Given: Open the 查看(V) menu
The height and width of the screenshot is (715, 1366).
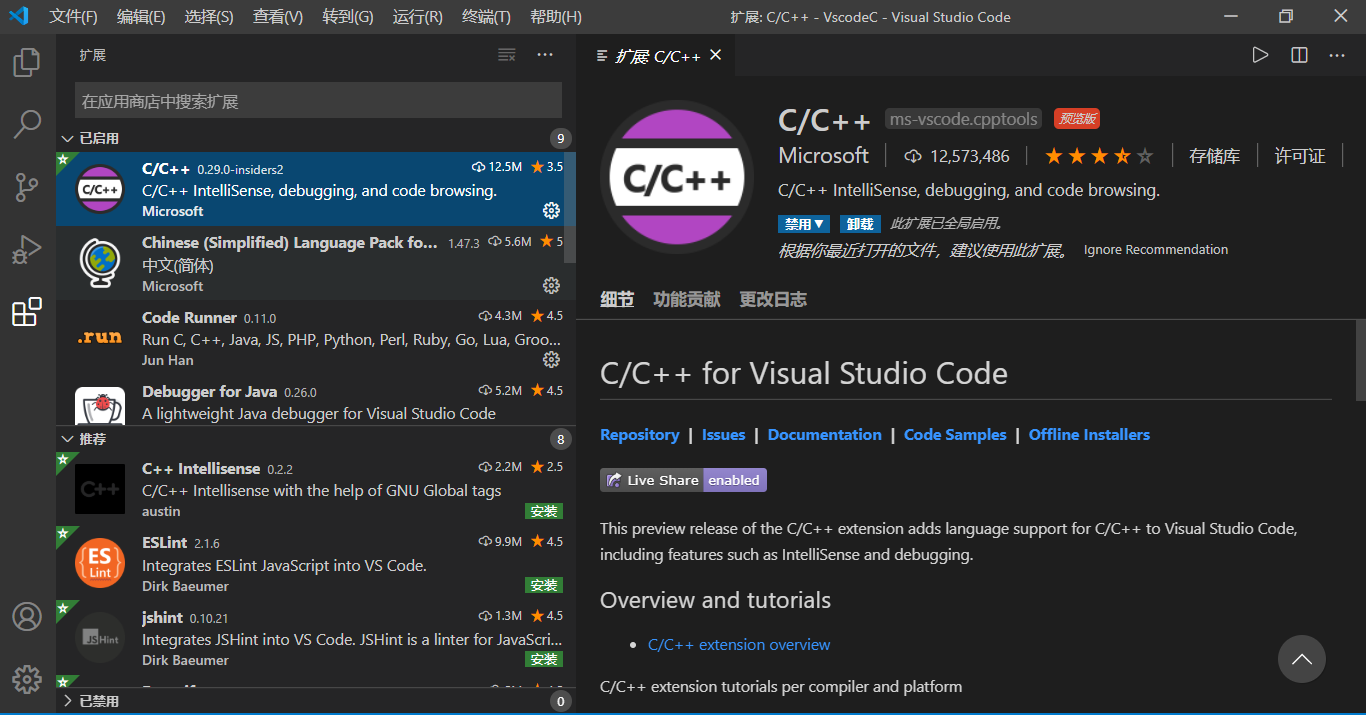Looking at the screenshot, I should click(278, 17).
